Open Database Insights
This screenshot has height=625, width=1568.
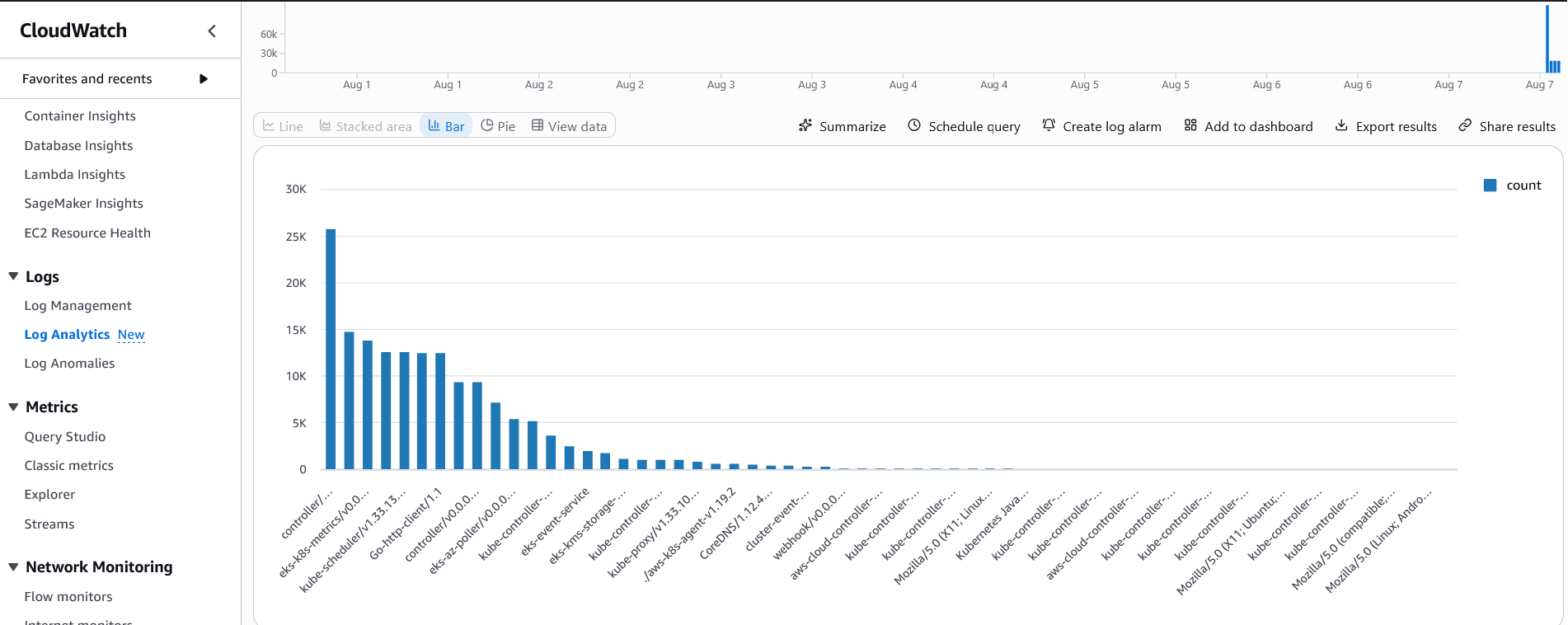78,146
